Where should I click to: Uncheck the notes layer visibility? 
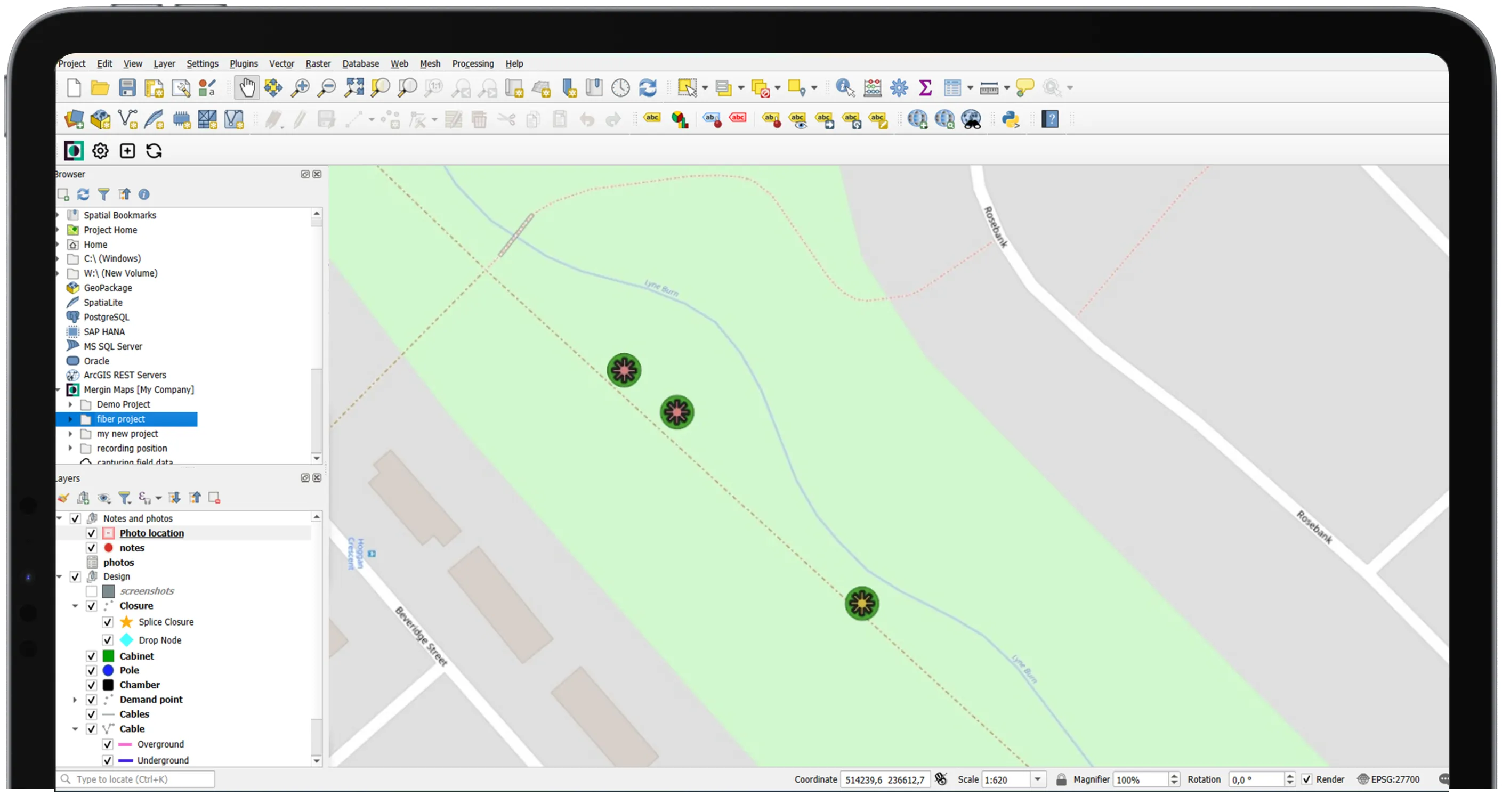pos(92,547)
